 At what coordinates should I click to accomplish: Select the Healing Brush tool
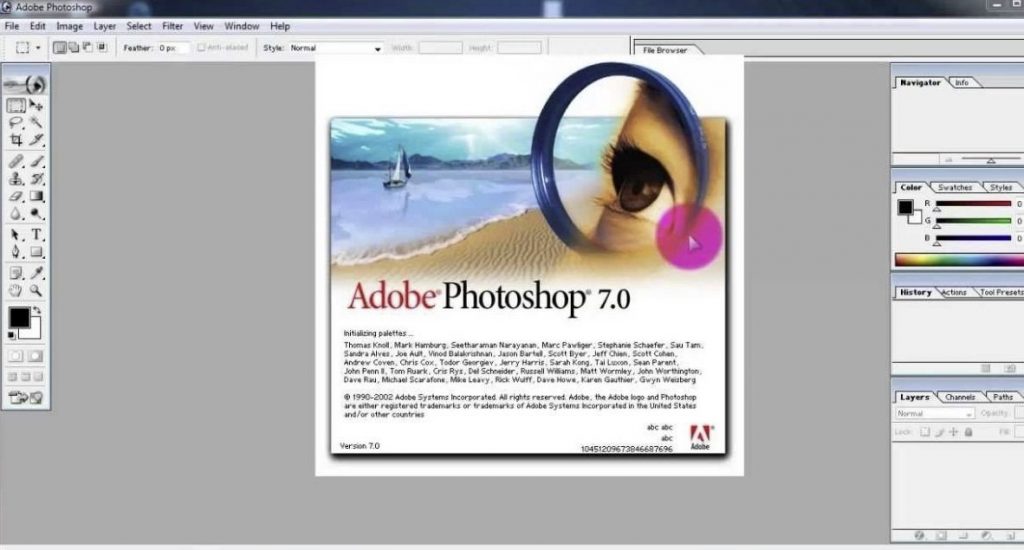16,161
